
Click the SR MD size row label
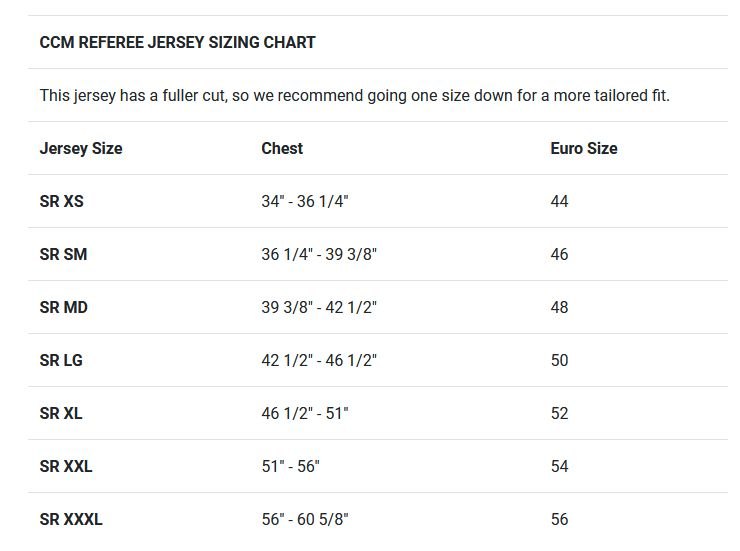pos(64,307)
